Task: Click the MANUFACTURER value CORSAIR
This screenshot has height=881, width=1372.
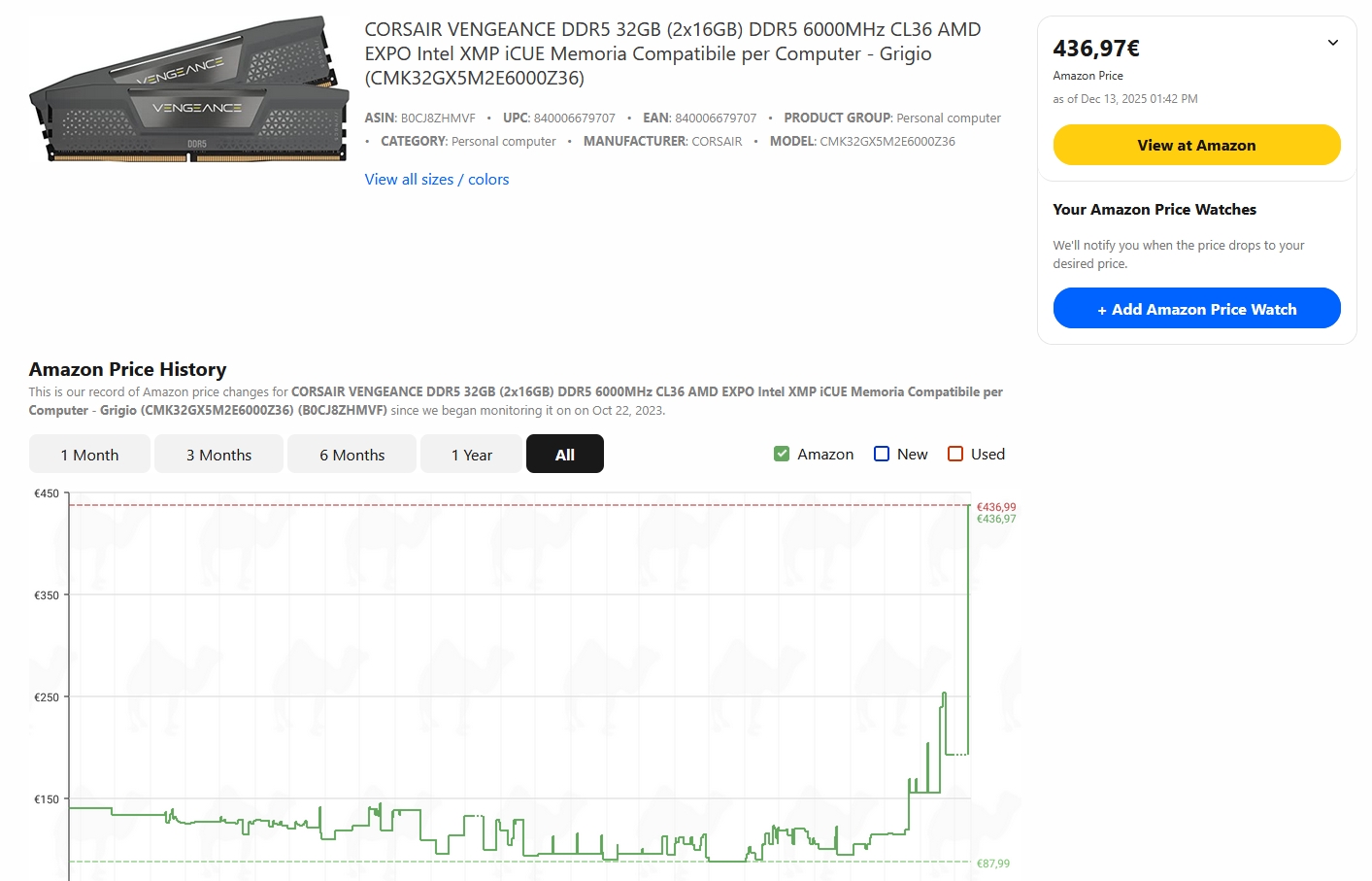Action: 717,142
